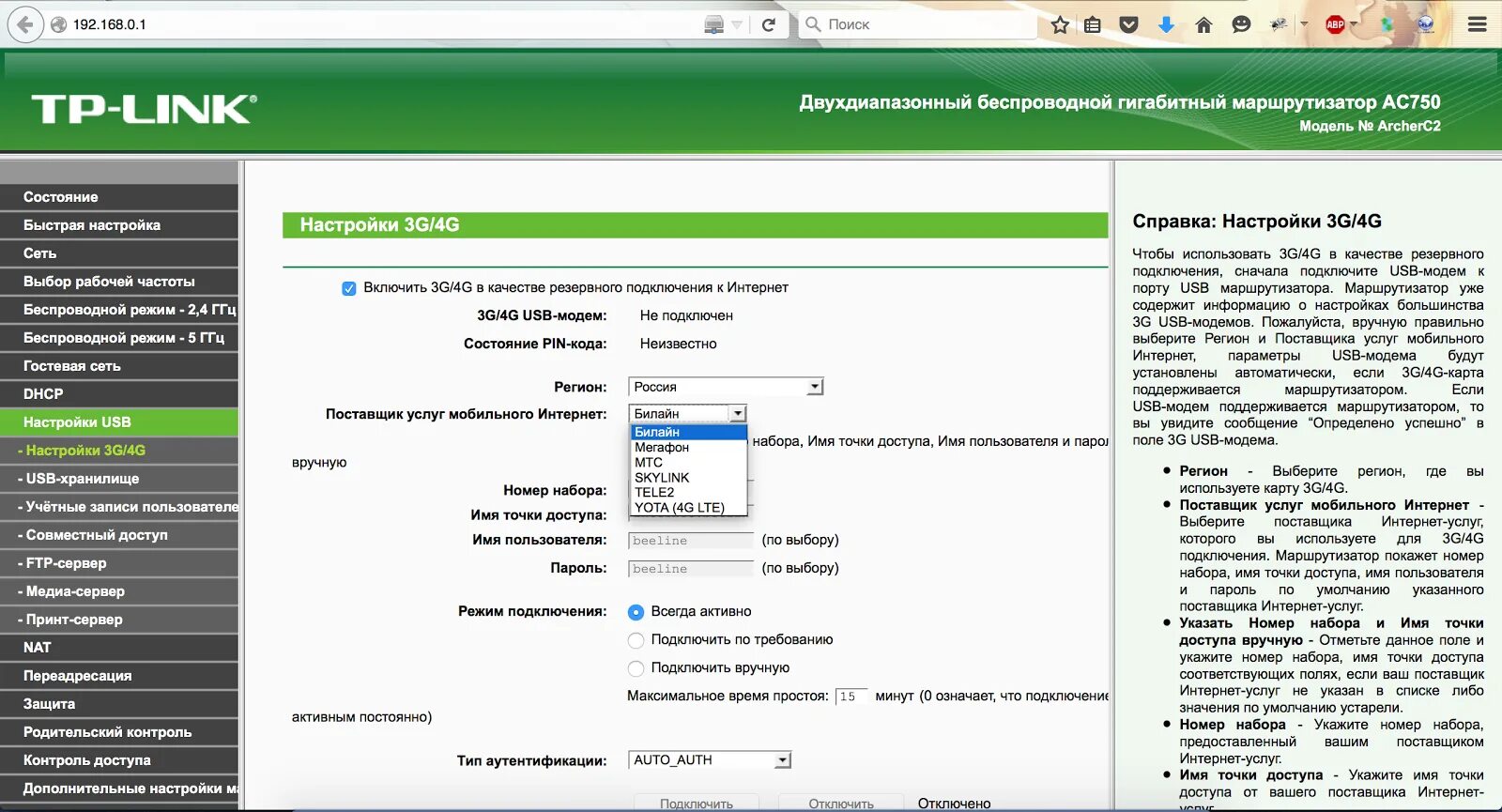
Task: Reload the router page
Action: click(x=769, y=24)
